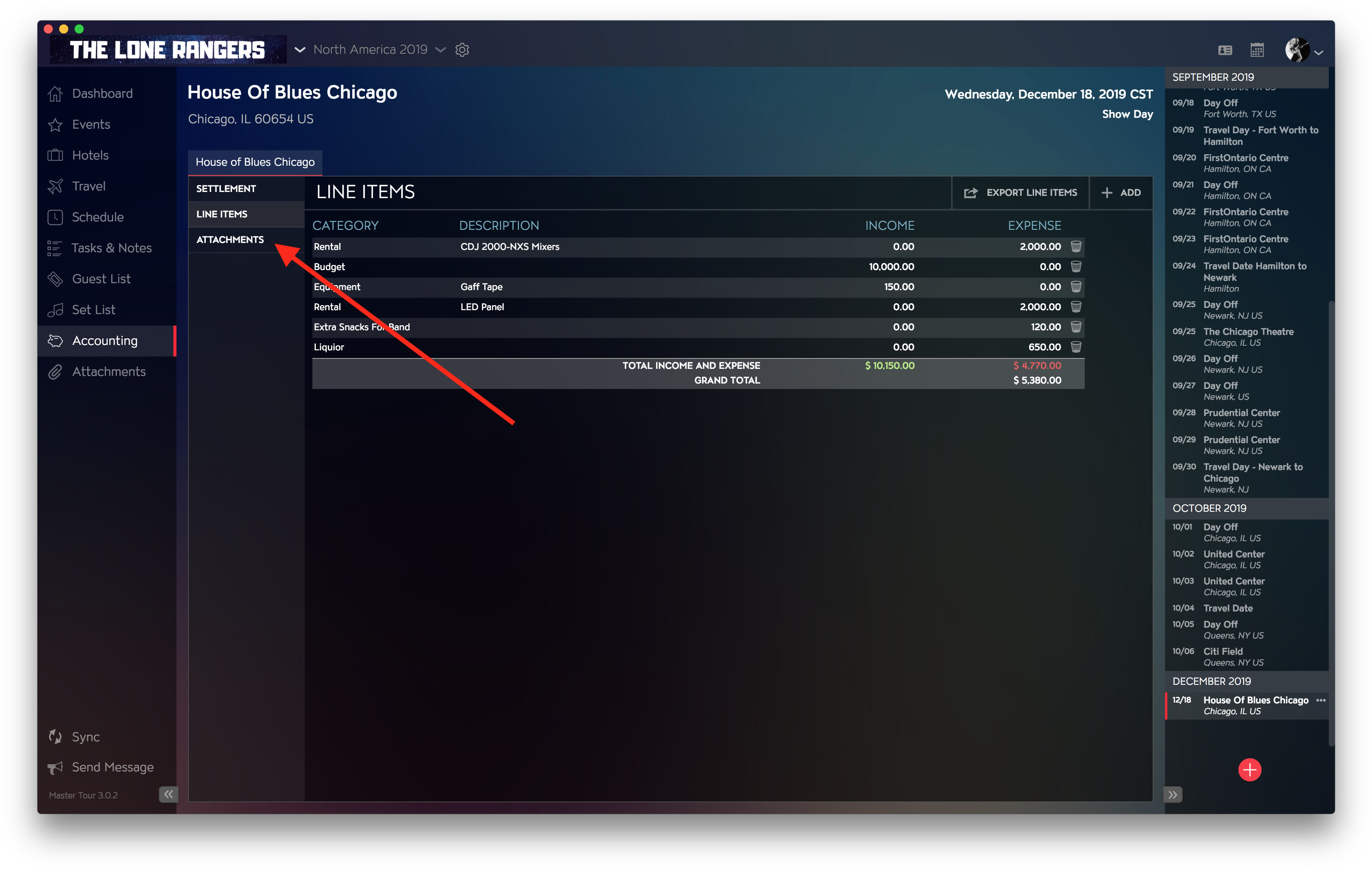This screenshot has height=871, width=1372.
Task: Click the red plus add-day button
Action: (1250, 769)
